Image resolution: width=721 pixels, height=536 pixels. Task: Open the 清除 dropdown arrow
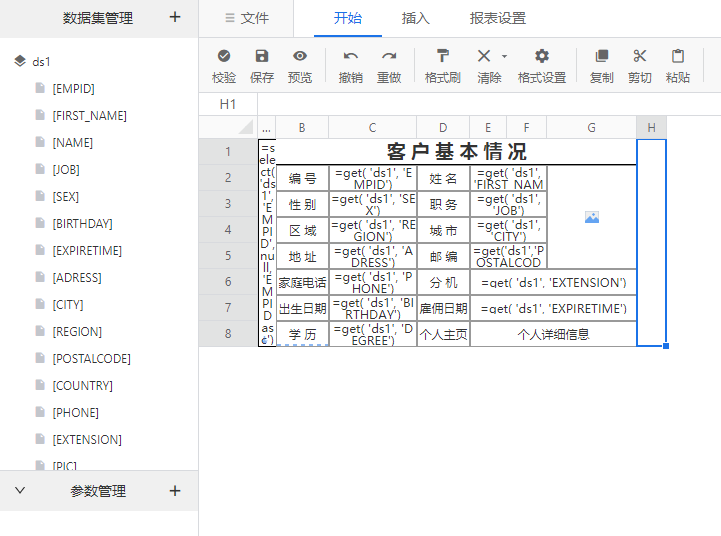coord(504,57)
